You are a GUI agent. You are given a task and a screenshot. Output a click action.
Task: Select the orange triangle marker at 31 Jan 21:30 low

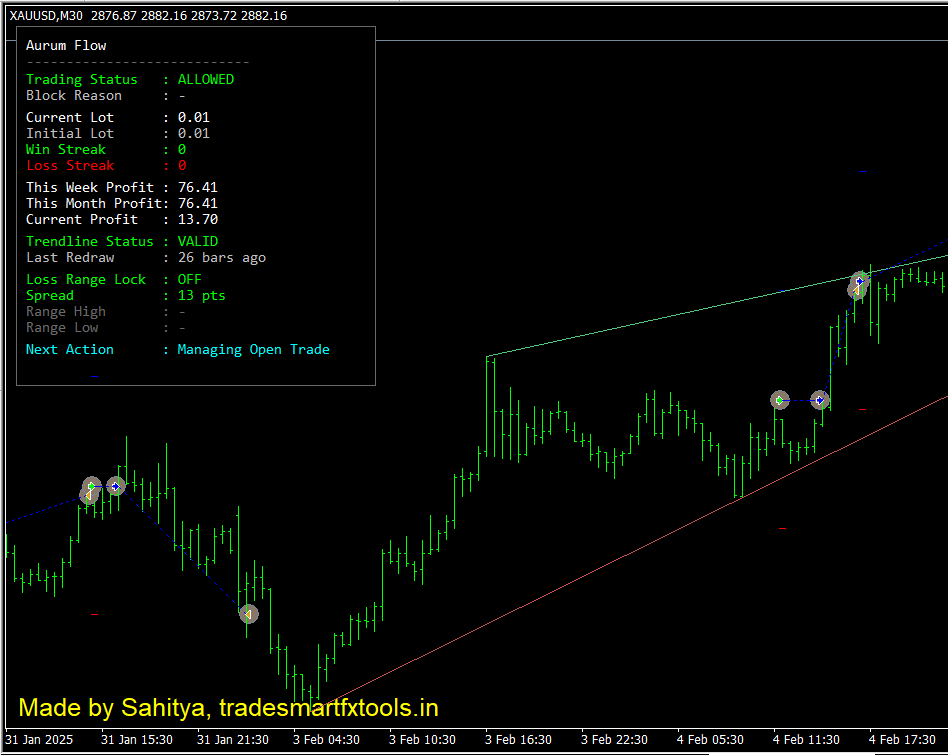tap(248, 614)
